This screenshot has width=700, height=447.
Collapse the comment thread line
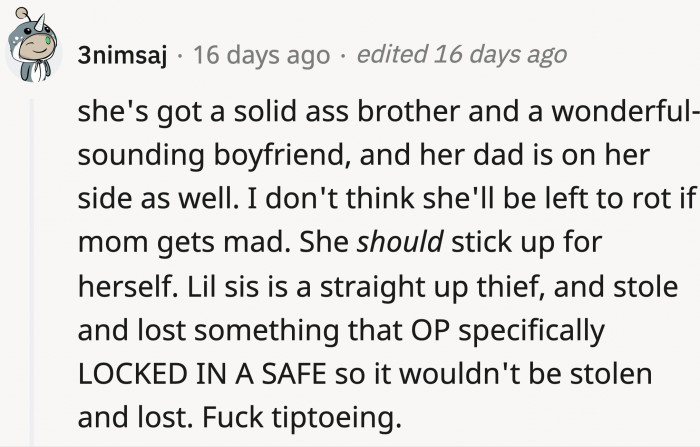[x=32, y=272]
